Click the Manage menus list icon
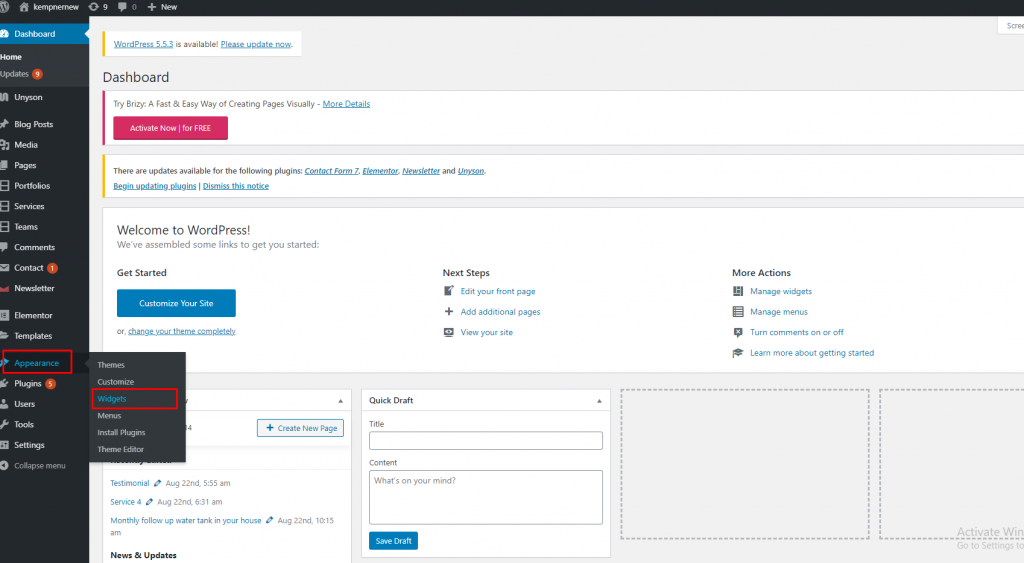 coord(738,312)
